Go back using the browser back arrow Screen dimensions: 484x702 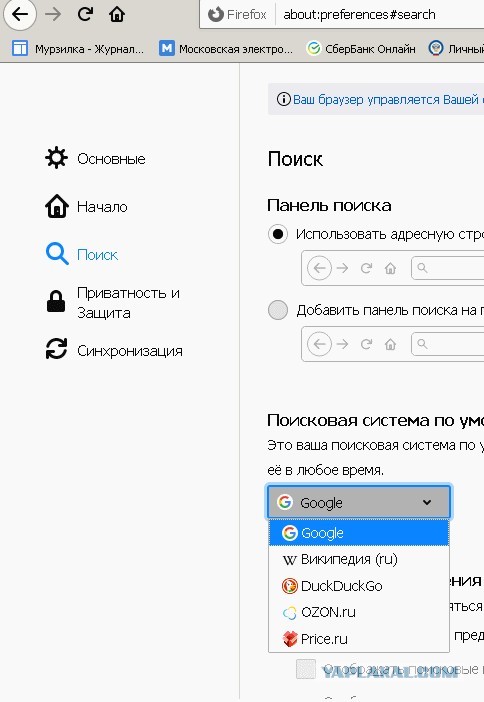pyautogui.click(x=20, y=14)
